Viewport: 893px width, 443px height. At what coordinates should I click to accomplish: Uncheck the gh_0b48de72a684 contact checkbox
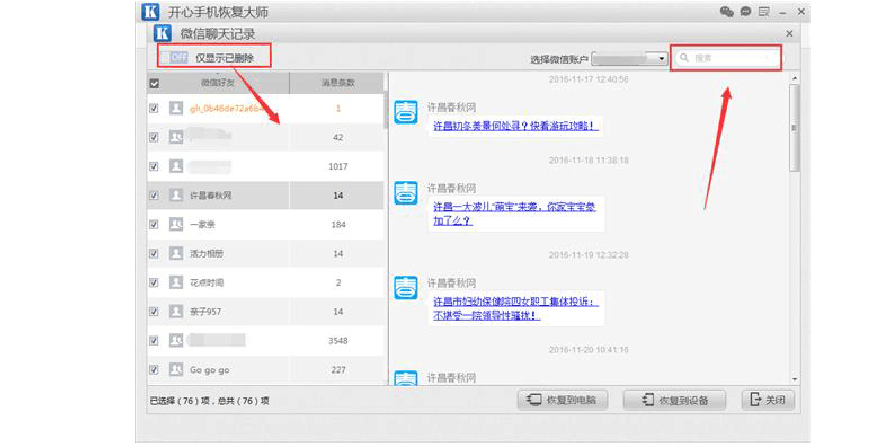click(153, 108)
